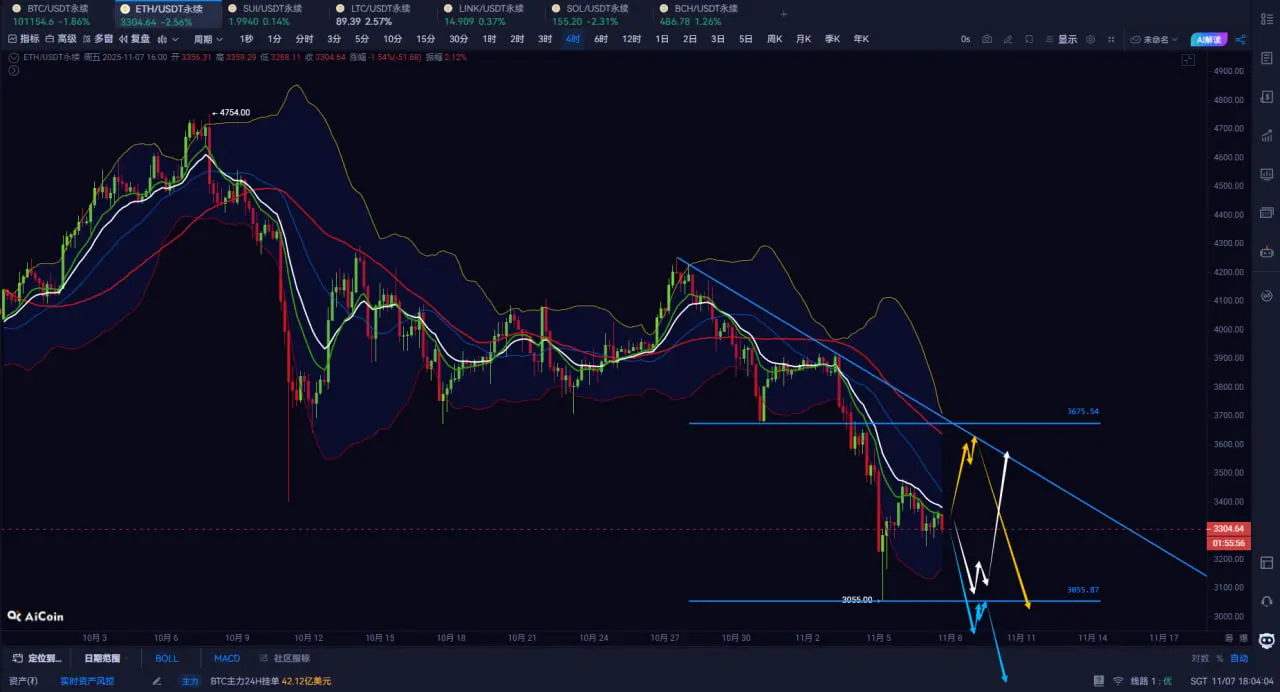Viewport: 1280px width, 692px height.
Task: Expand the 周期 period dropdown
Action: point(209,39)
